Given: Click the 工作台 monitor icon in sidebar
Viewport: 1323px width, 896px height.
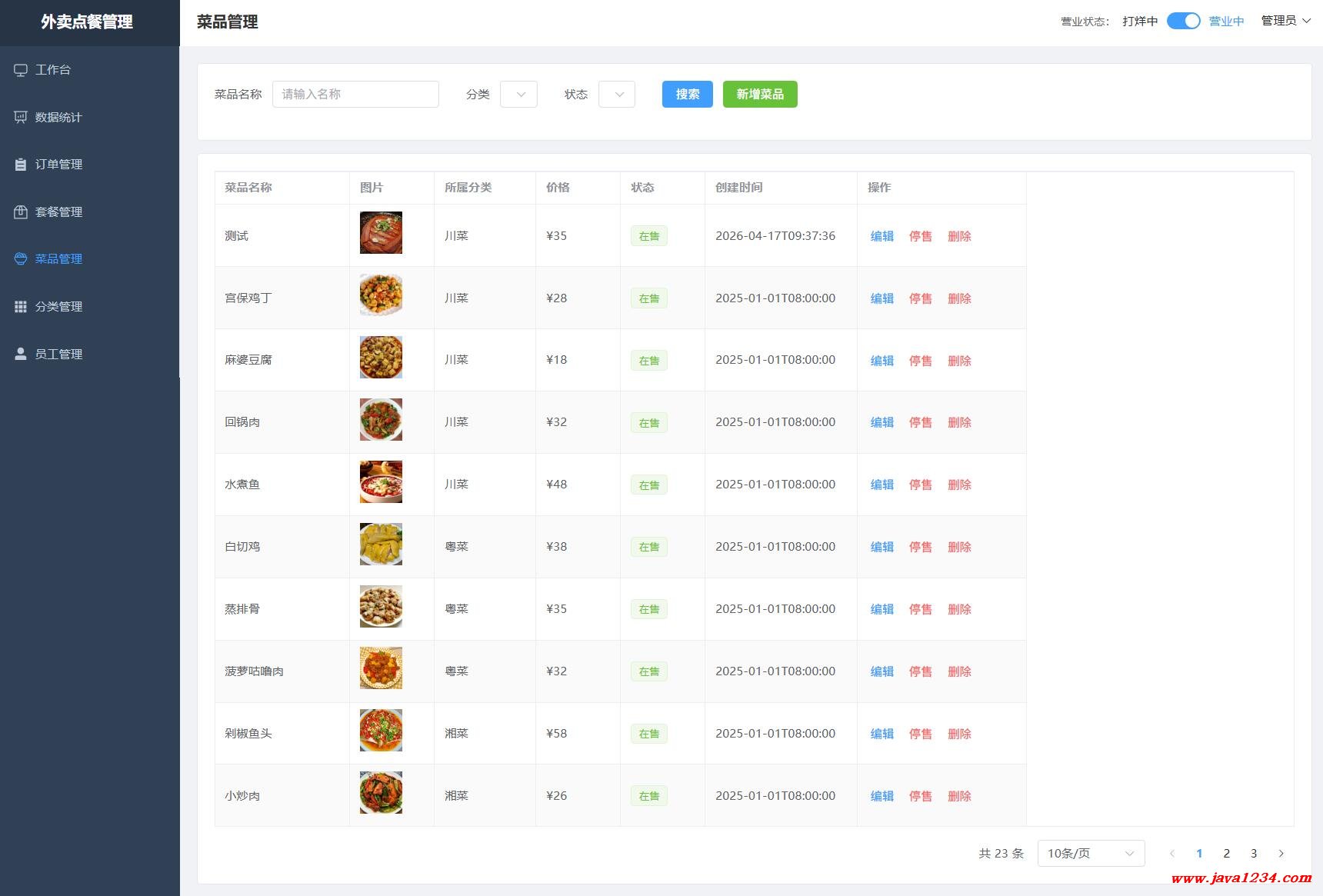Looking at the screenshot, I should point(21,70).
